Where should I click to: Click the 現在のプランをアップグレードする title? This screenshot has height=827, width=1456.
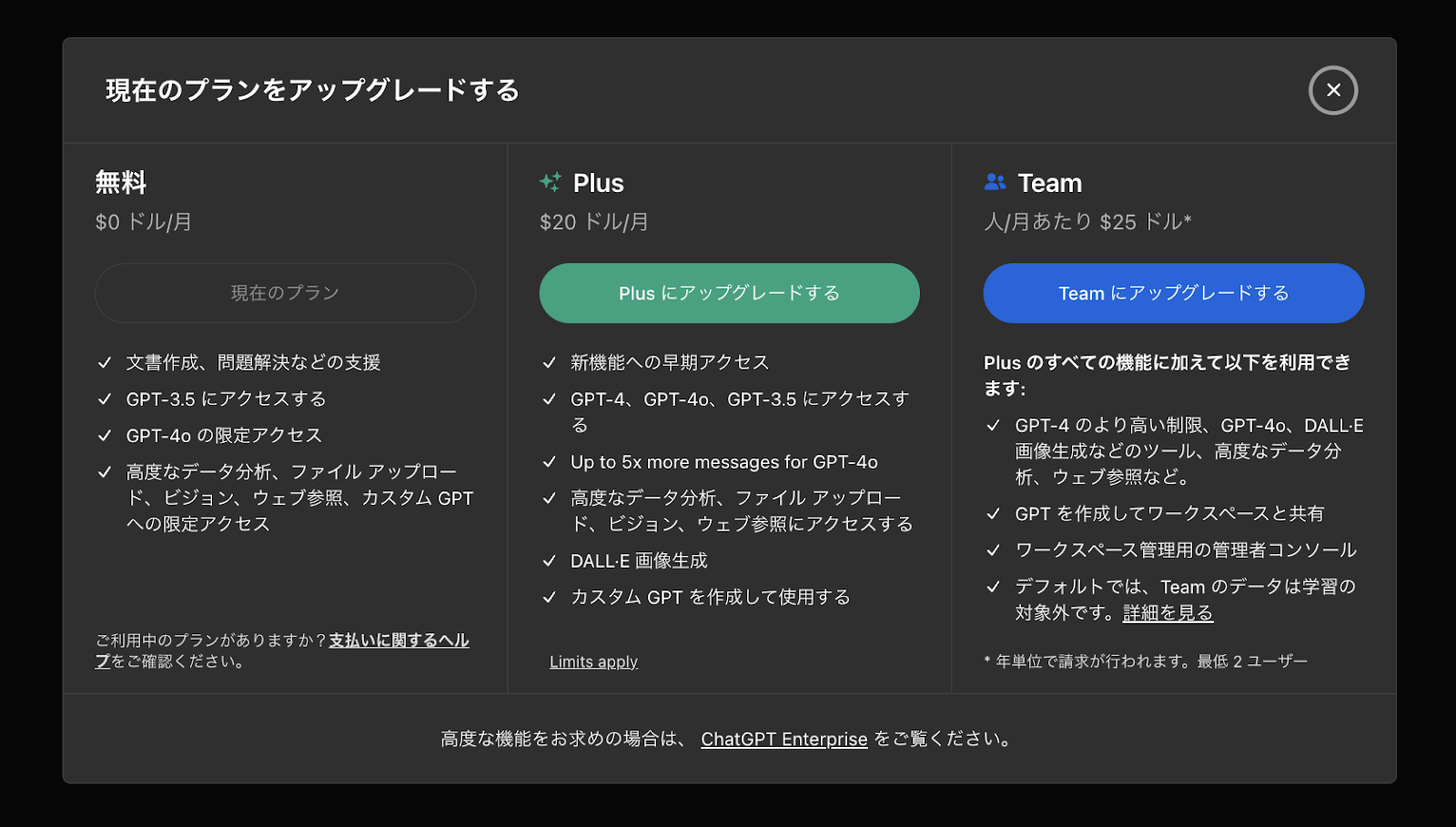(313, 90)
